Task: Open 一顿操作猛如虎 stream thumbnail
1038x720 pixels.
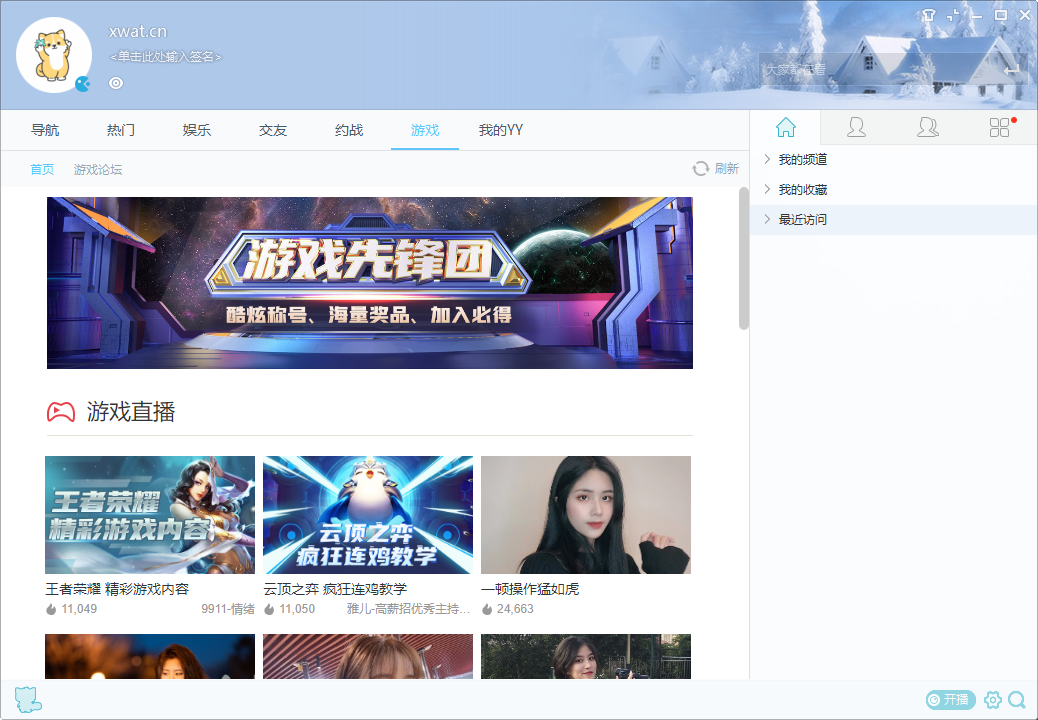Action: point(586,515)
